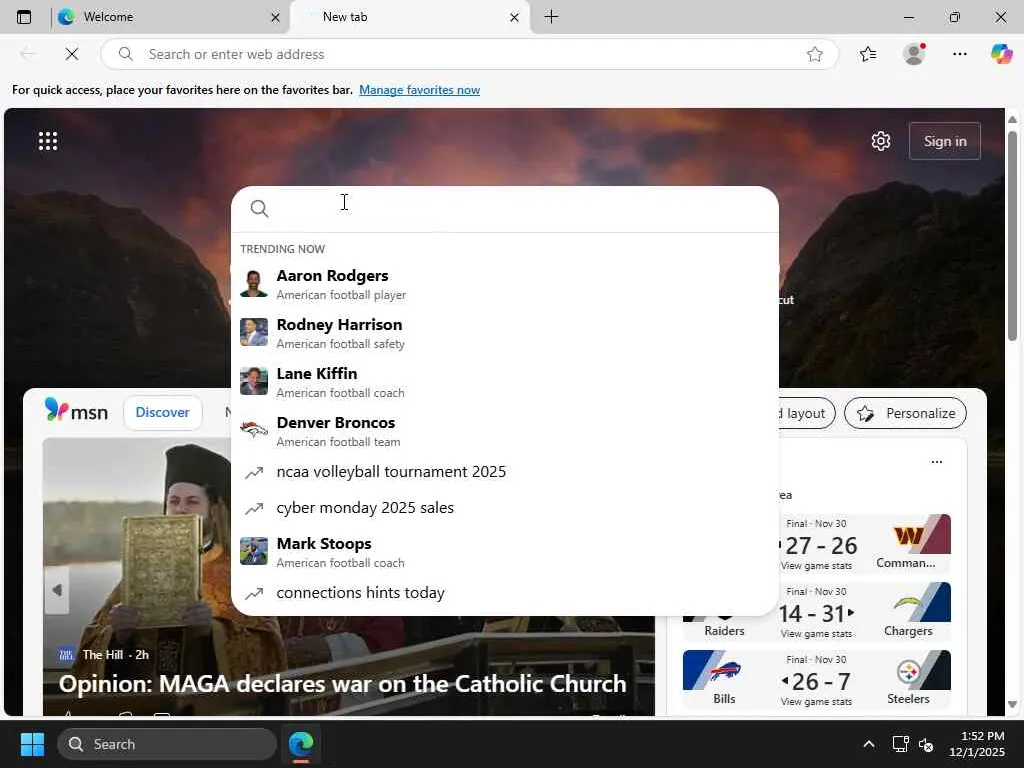Screen dimensions: 1024x768
Task: Click Manage favorites now link
Action: (419, 90)
